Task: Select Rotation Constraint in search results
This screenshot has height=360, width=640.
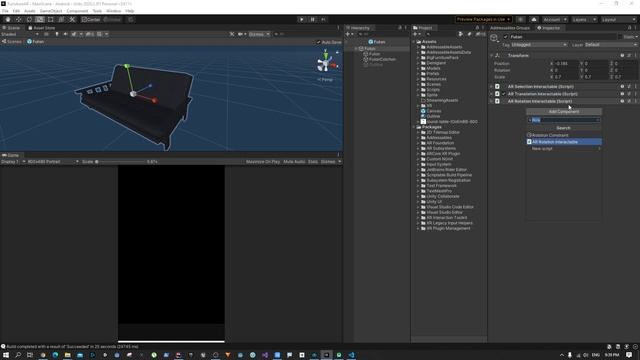Action: [x=564, y=135]
